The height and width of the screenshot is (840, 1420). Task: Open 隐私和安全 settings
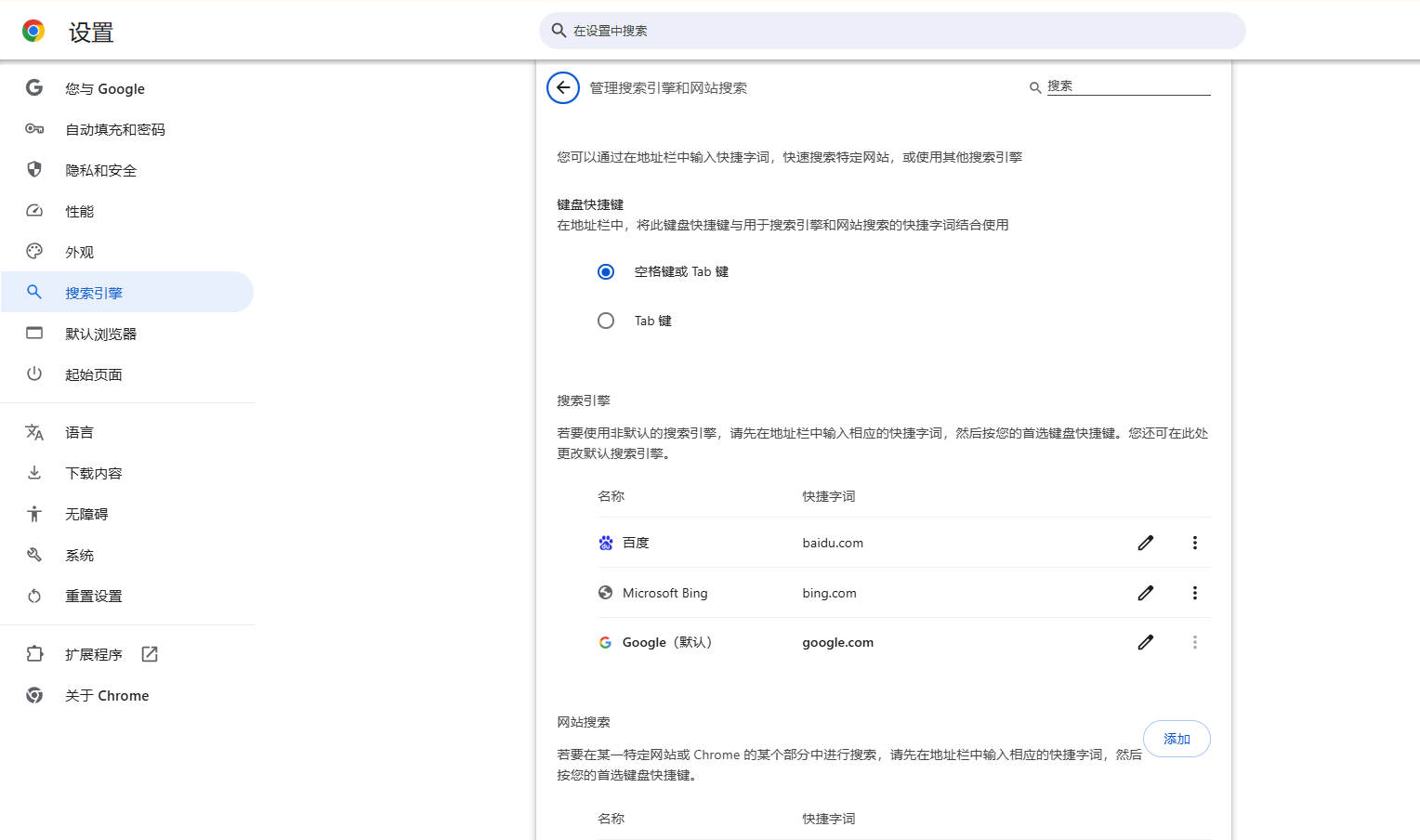click(x=127, y=170)
